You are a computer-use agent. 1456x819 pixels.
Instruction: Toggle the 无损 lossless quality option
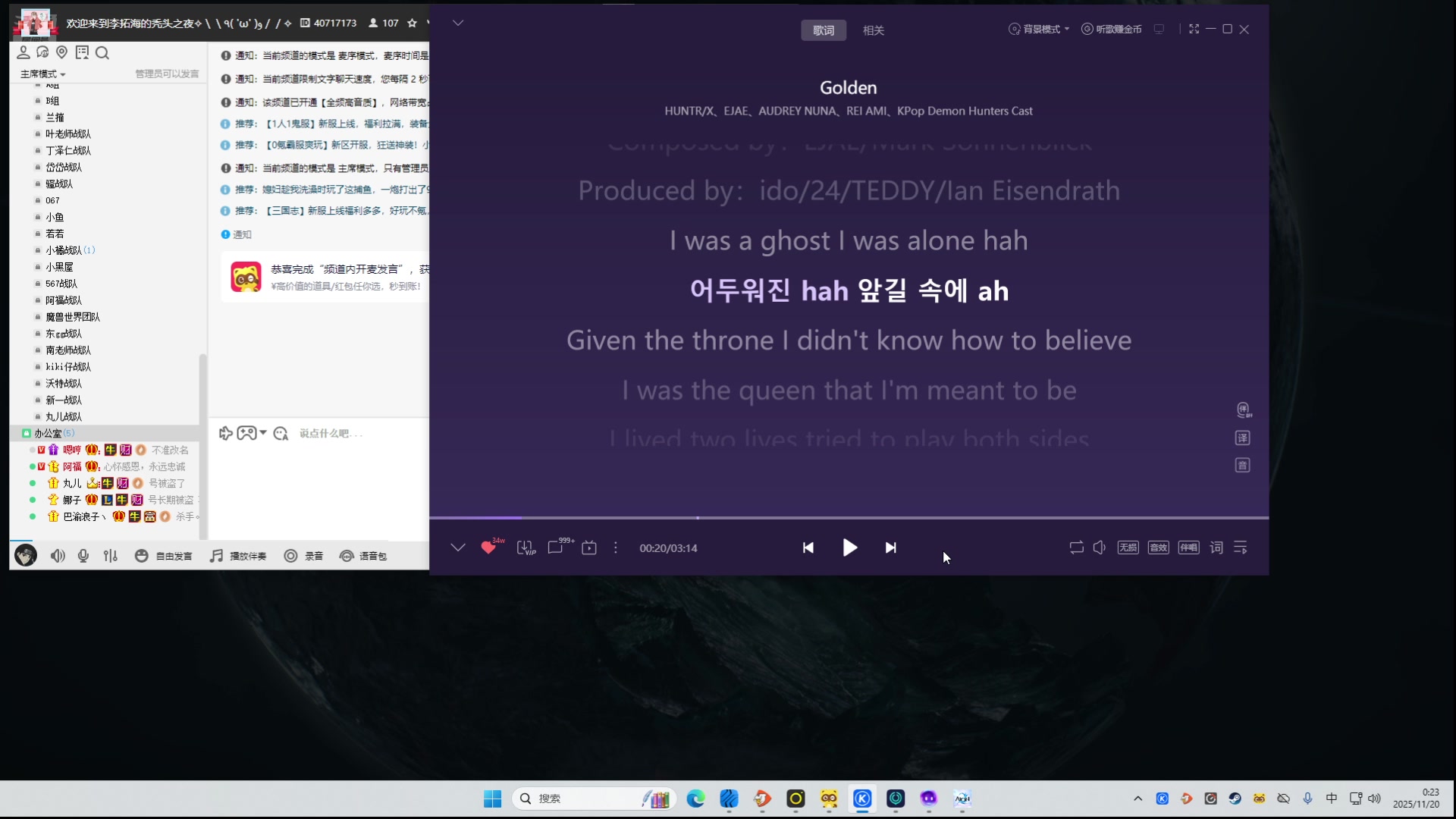[1128, 548]
